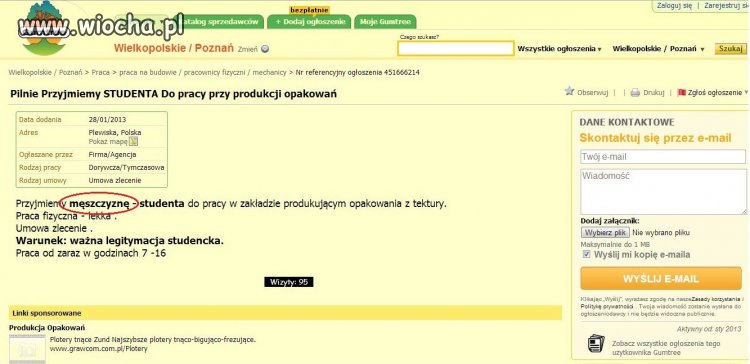This screenshot has width=750, height=364.
Task: Click the job ad title Pilnie Przyjmiemy STUDENTA
Action: [173, 94]
